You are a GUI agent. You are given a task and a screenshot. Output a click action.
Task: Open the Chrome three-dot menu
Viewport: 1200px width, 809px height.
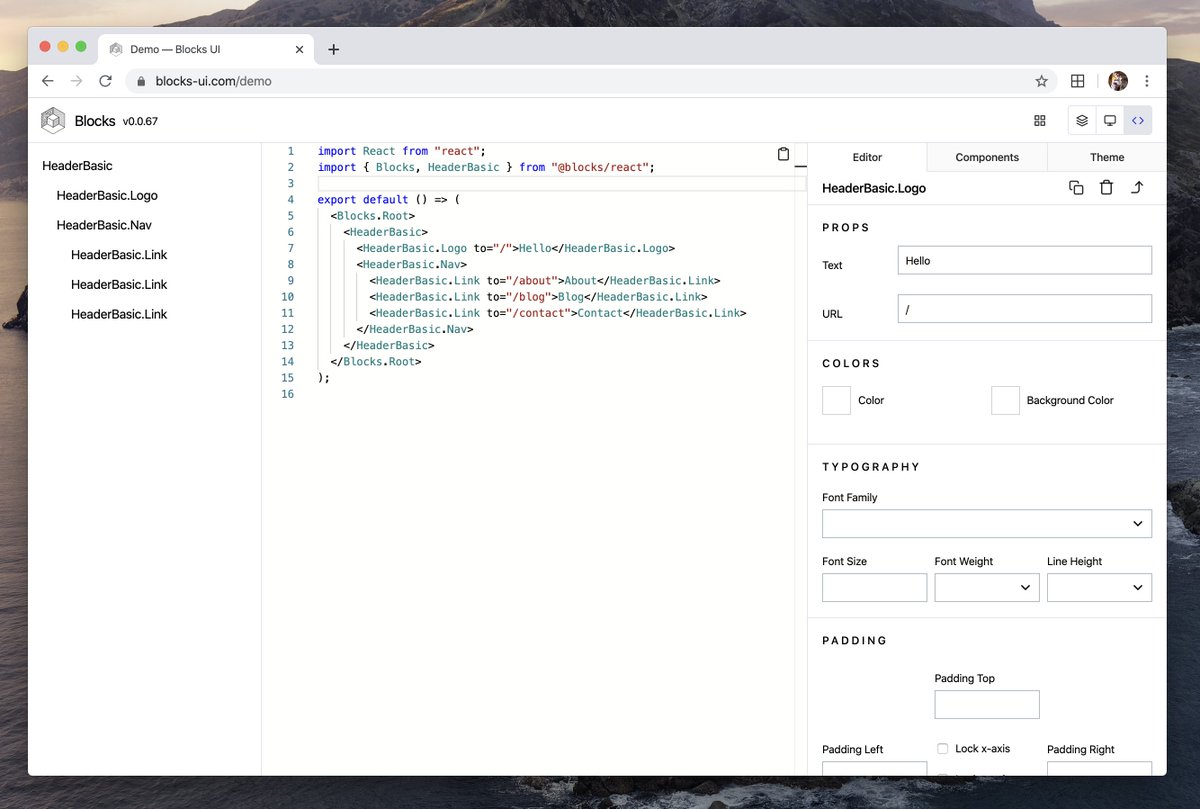1146,81
